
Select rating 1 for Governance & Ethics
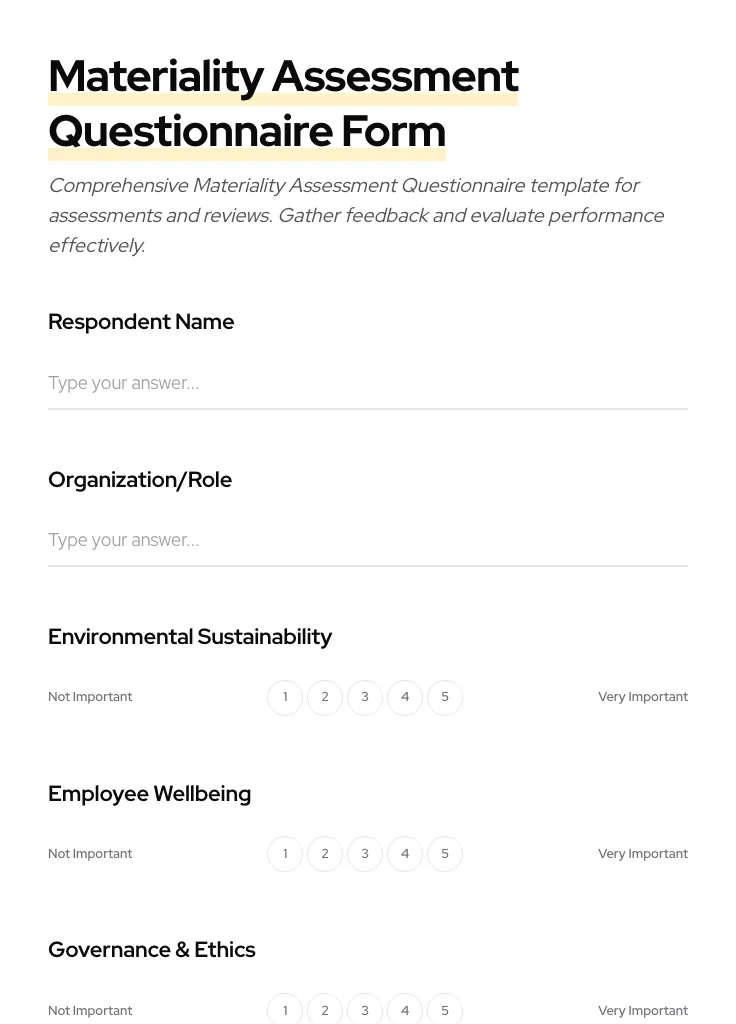(x=285, y=1010)
